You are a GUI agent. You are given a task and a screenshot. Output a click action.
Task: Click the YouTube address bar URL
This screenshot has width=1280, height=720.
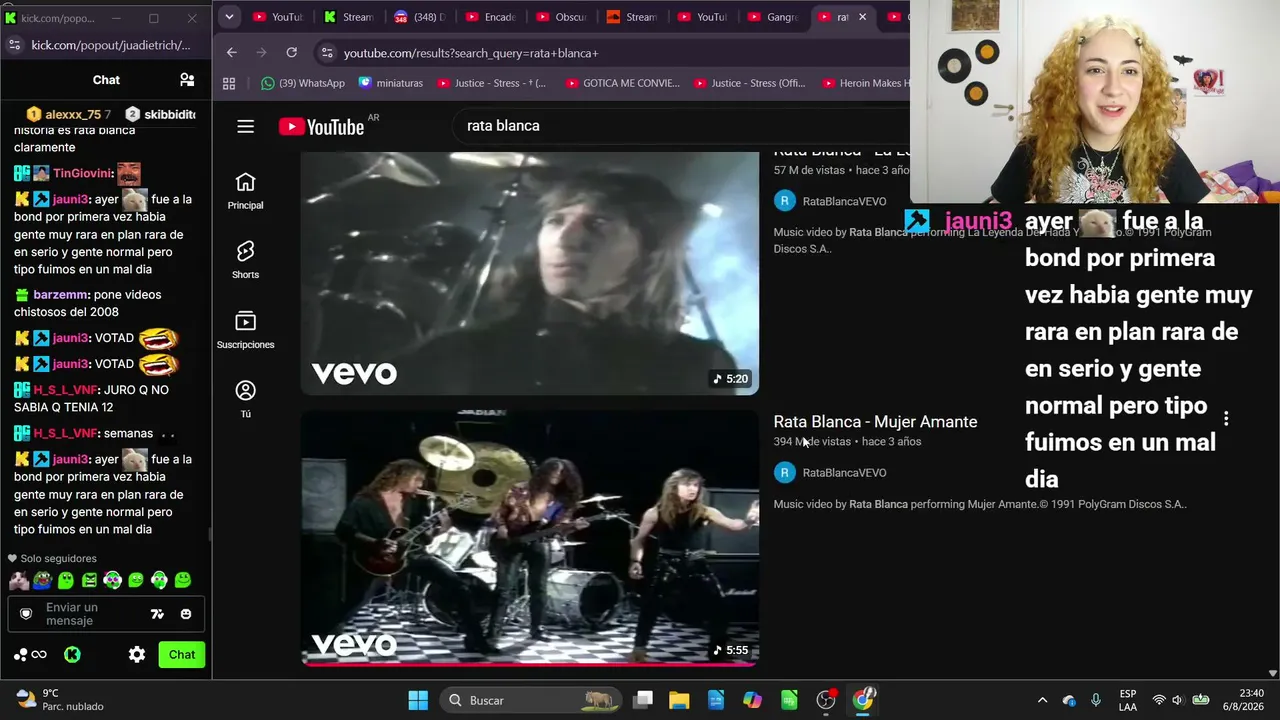point(471,53)
